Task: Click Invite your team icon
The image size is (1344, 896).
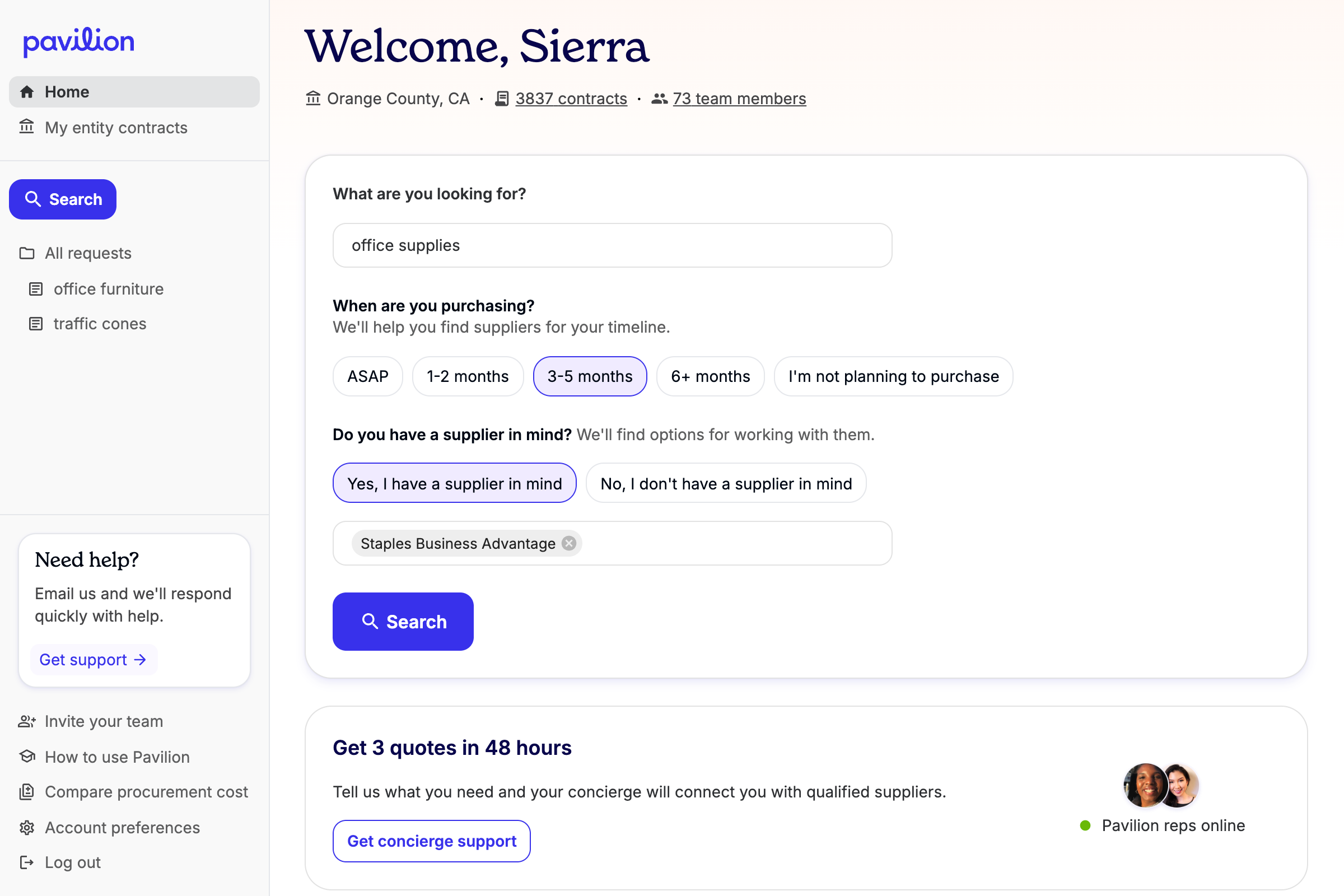Action: [26, 721]
